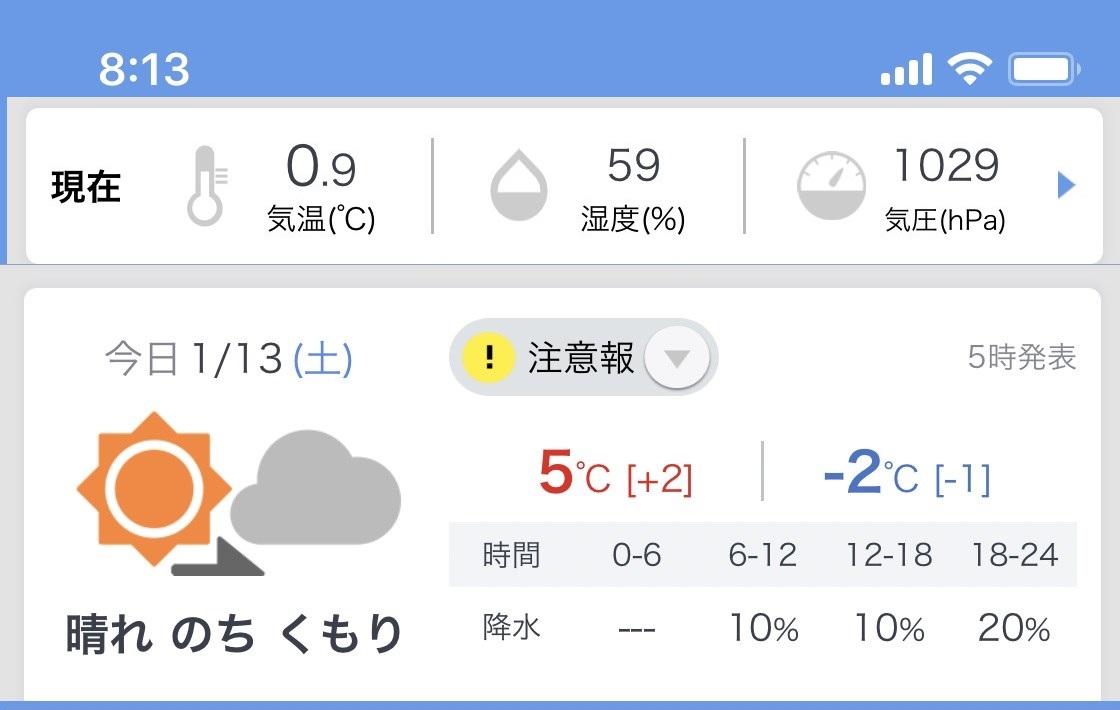This screenshot has width=1120, height=710.
Task: Tap the gray cloud weather icon
Action: (315, 488)
